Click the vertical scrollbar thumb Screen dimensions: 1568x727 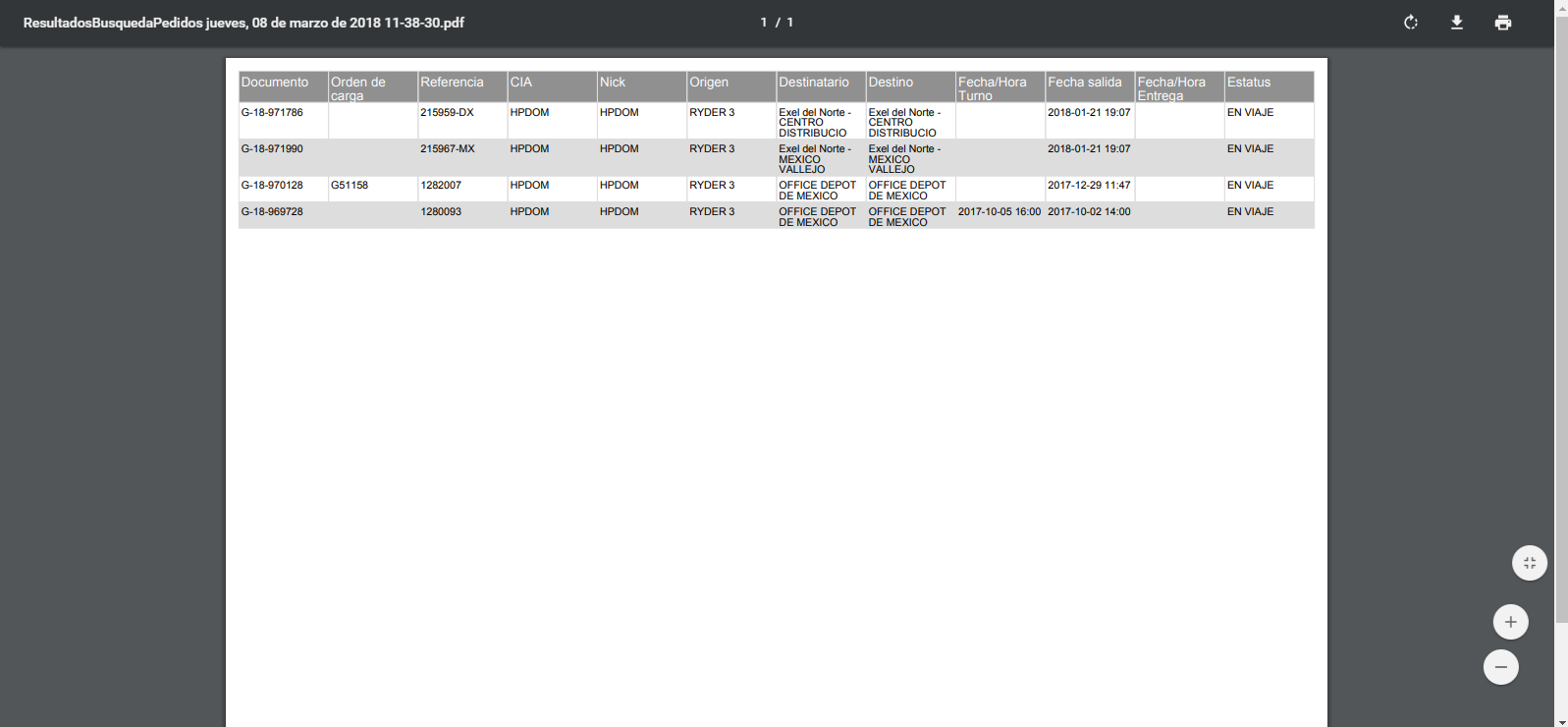pyautogui.click(x=1561, y=314)
